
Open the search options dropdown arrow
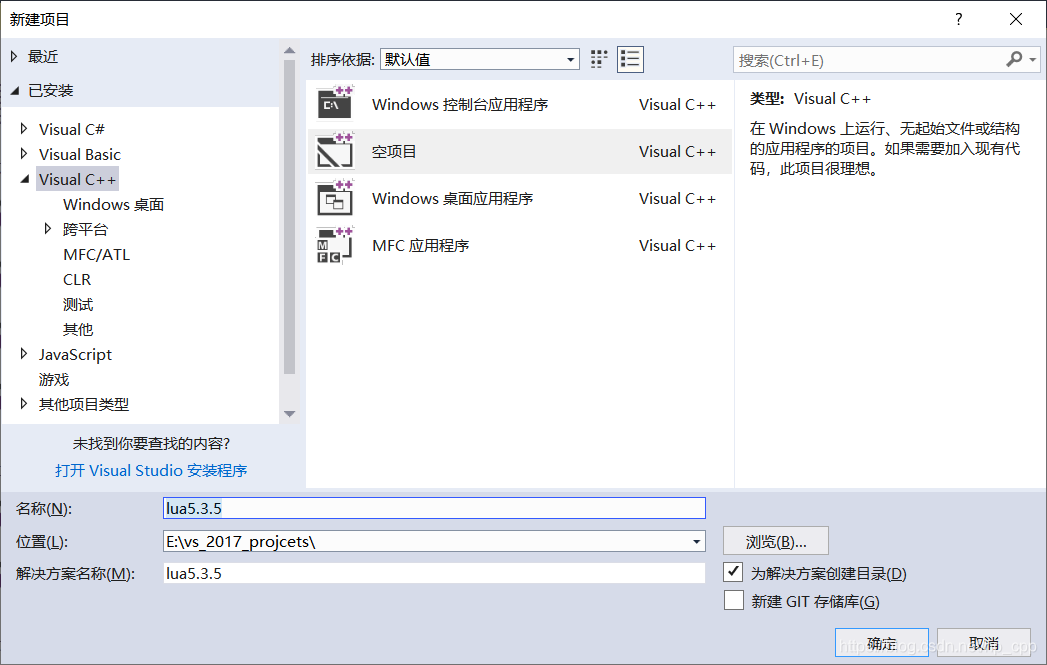coord(1033,60)
